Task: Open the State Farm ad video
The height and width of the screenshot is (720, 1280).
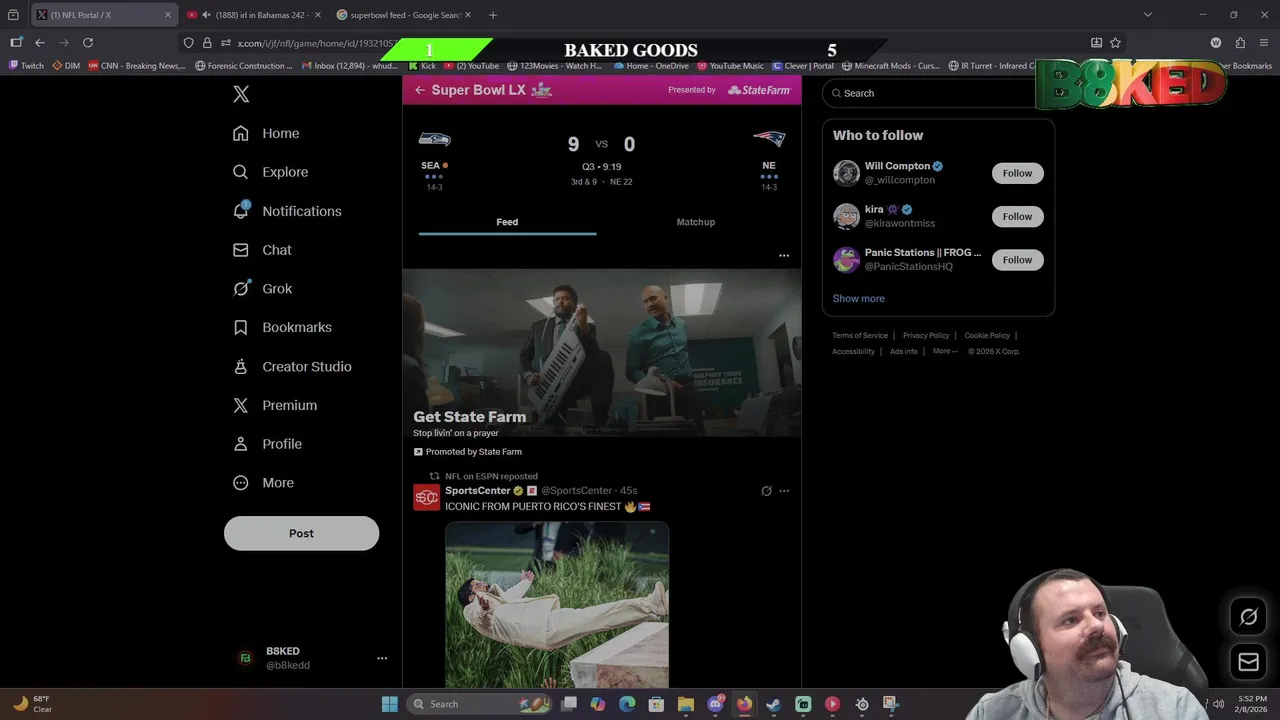Action: click(x=602, y=352)
